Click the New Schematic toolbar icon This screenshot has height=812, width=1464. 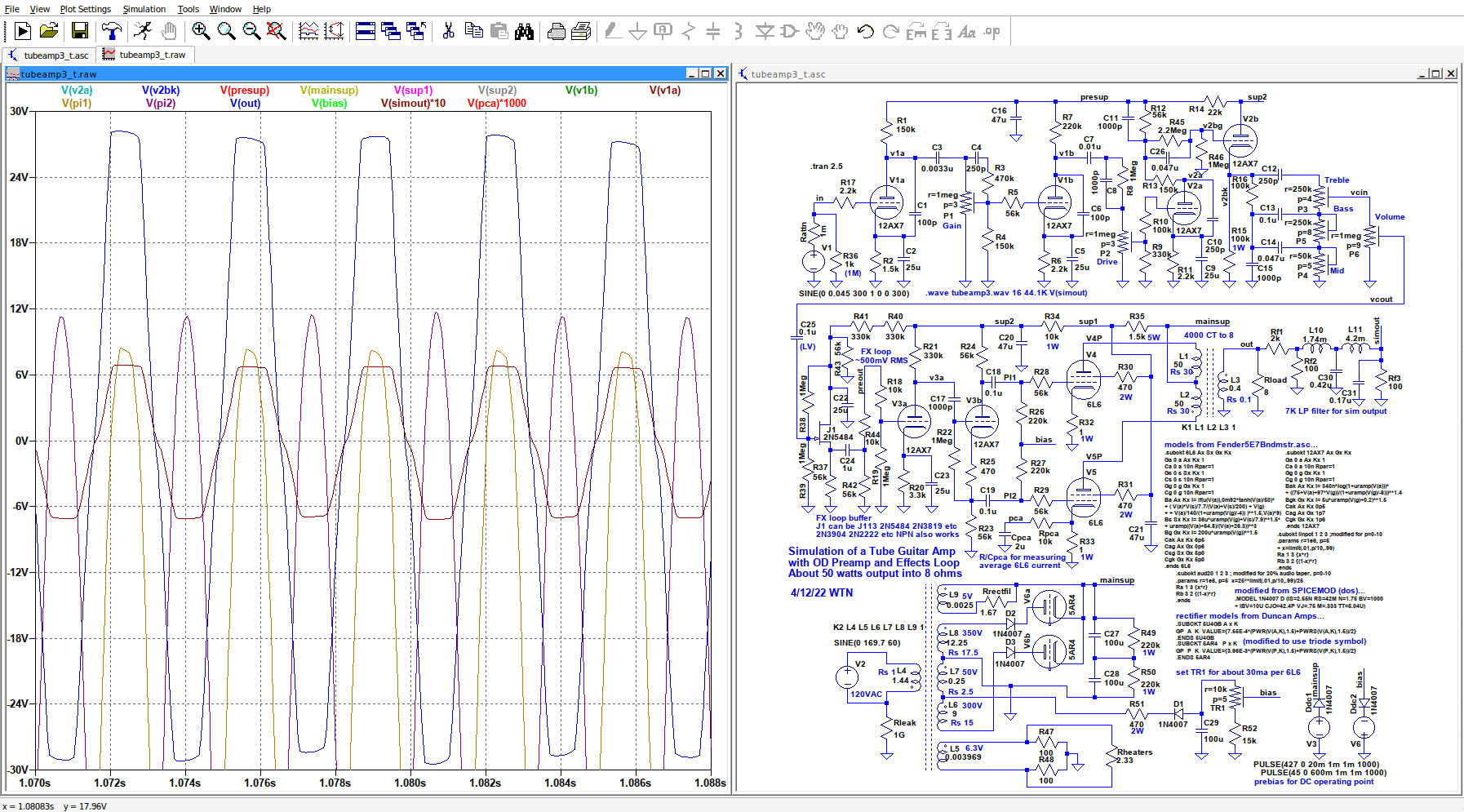pos(23,31)
